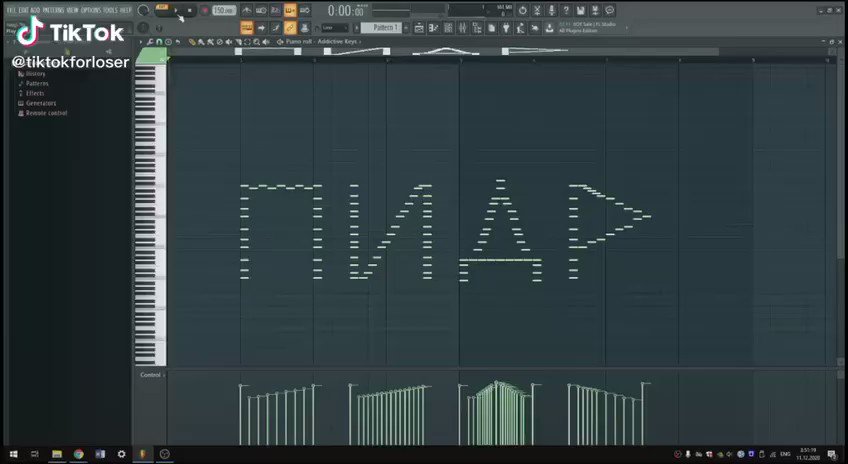Open the EDIT menu
848x464 pixels.
pyautogui.click(x=23, y=10)
